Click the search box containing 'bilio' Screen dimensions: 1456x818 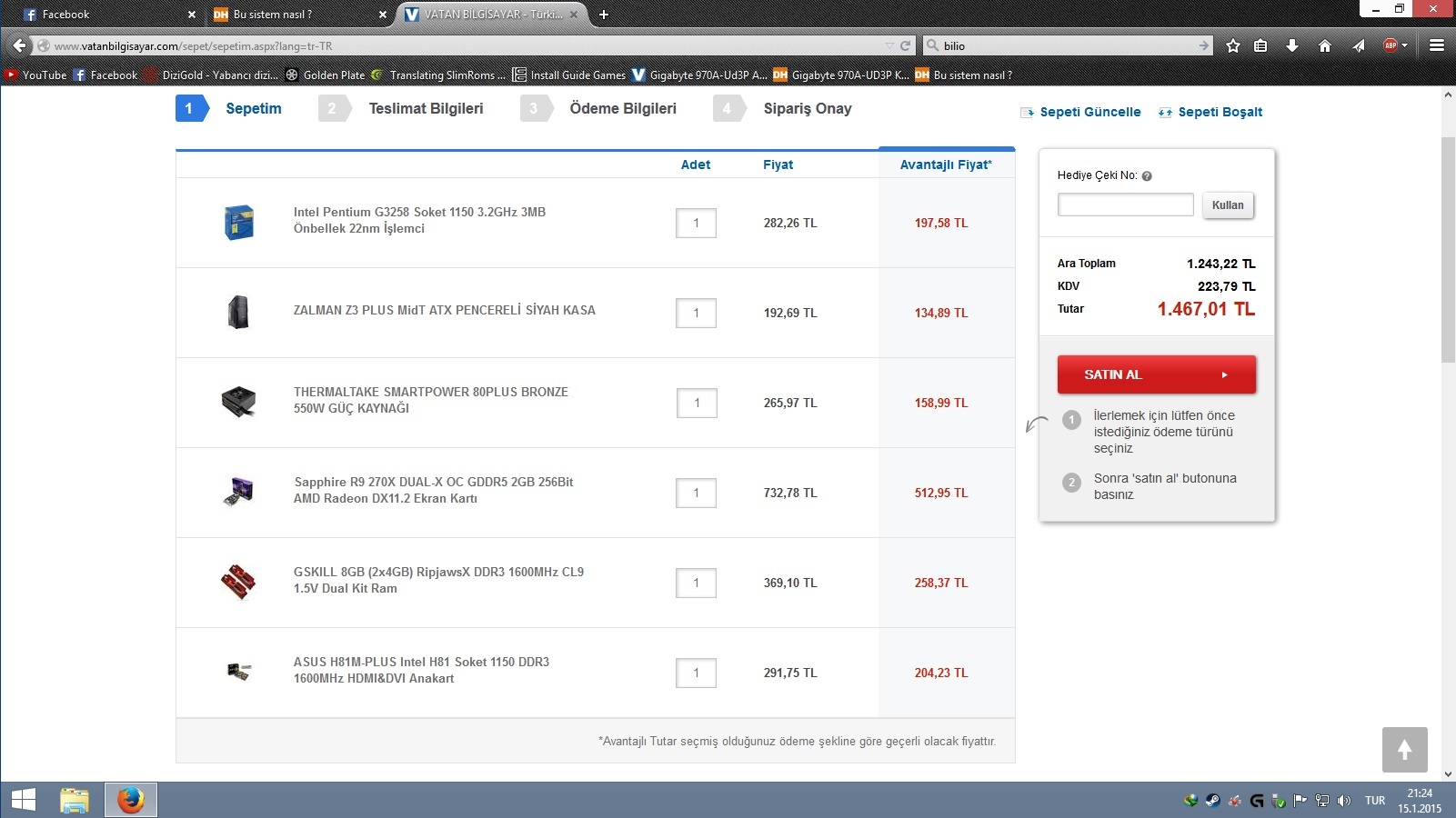1069,45
